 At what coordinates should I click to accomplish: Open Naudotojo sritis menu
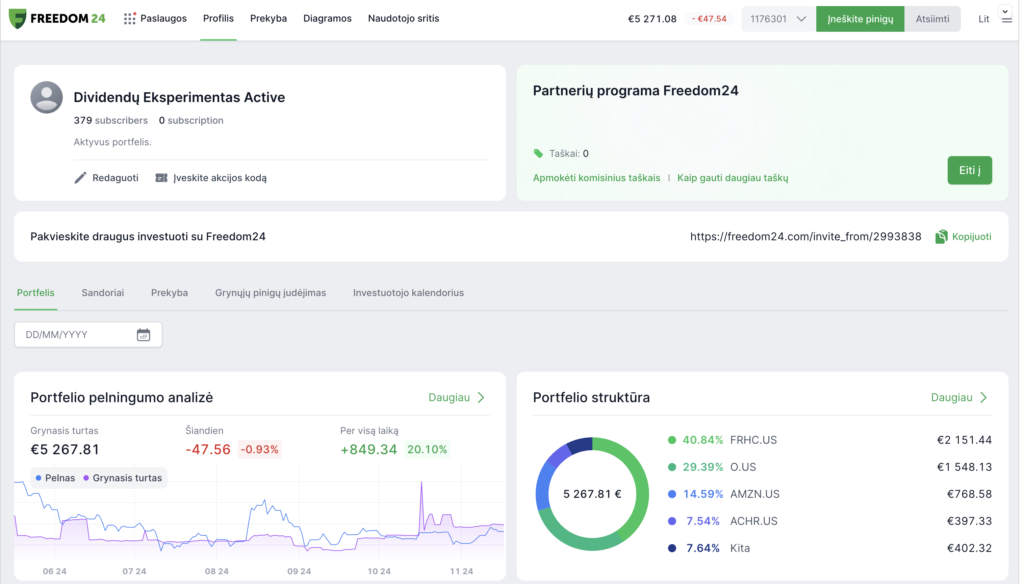click(404, 18)
